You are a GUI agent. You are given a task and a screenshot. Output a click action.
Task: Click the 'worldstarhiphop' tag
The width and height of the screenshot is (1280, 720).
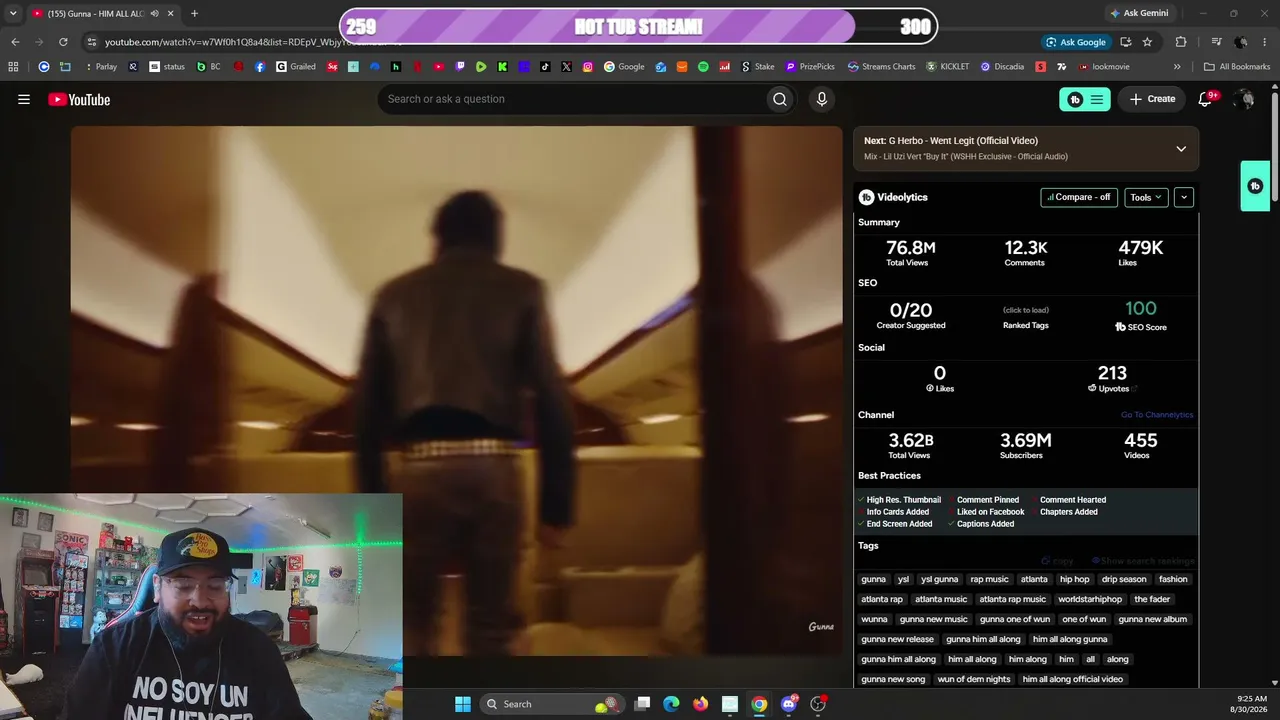1090,599
